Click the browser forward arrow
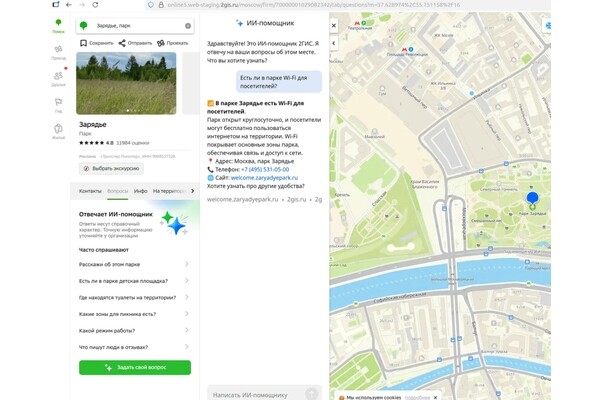This screenshot has height=400, width=600. point(82,5)
